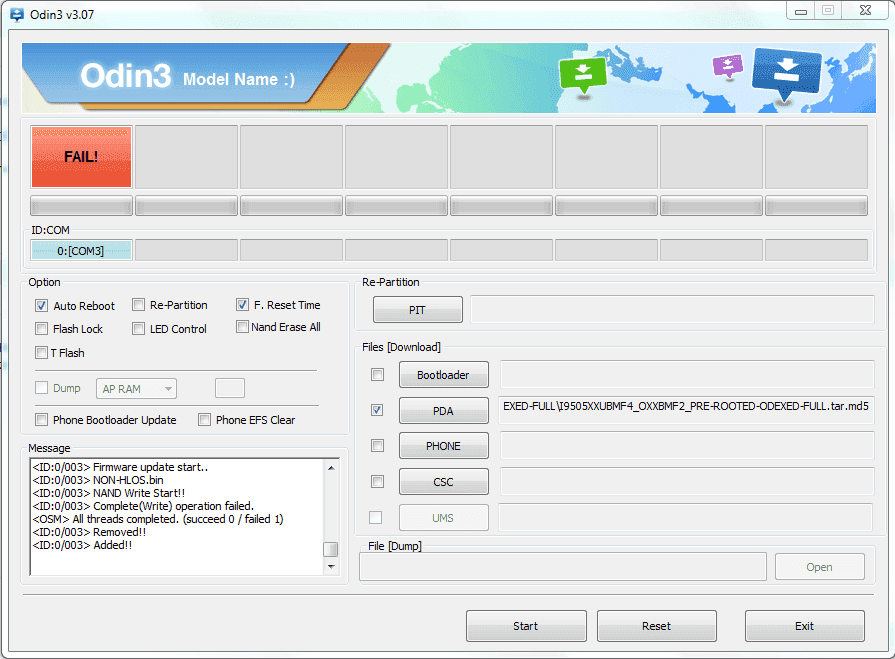The image size is (895, 659).
Task: Click the large blue download bubble icon
Action: pos(787,74)
